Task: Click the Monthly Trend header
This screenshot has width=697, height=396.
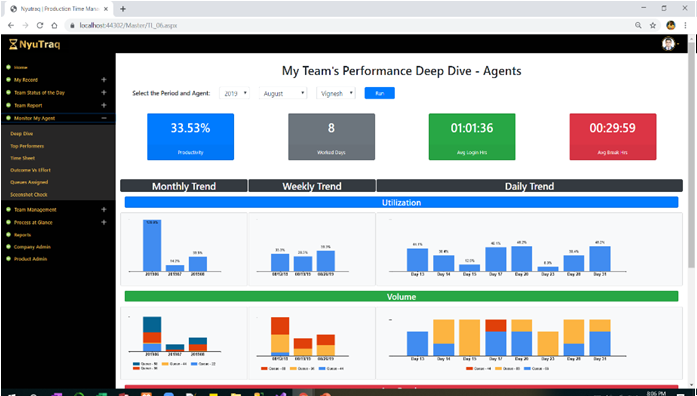Action: click(184, 186)
